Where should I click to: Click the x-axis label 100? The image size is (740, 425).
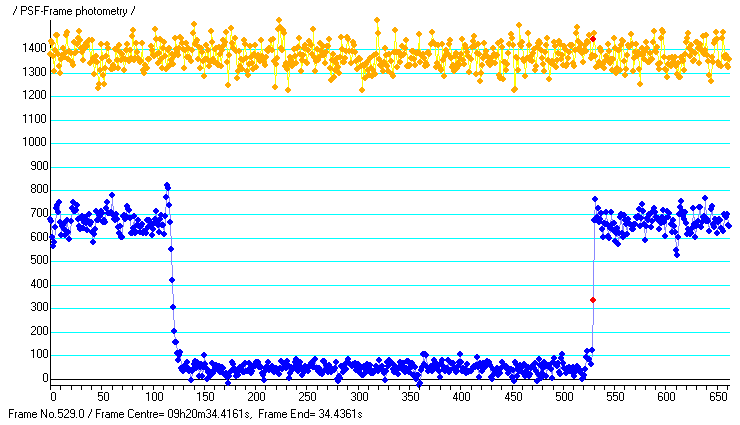154,397
